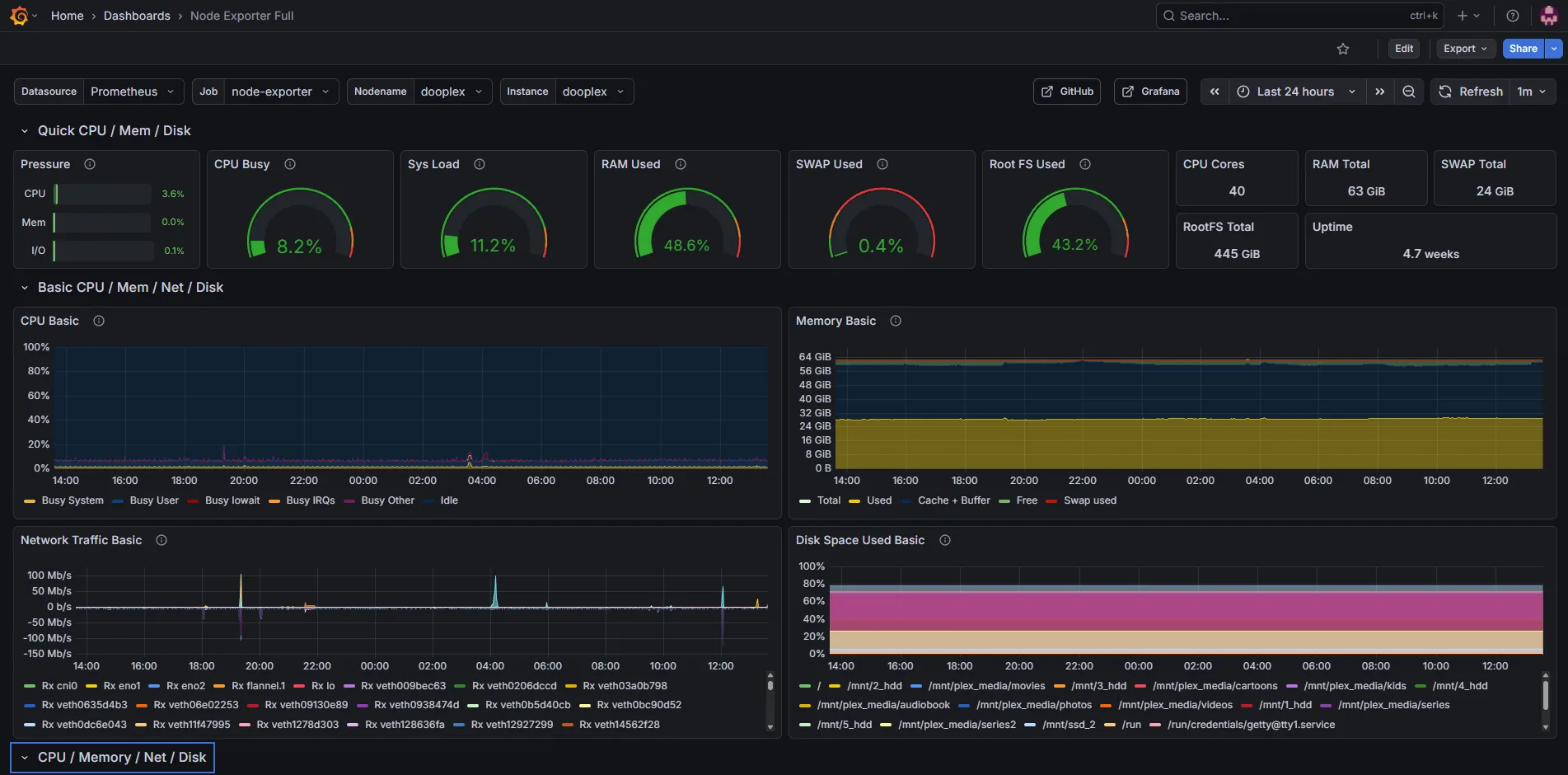The height and width of the screenshot is (775, 1568).
Task: Toggle the Swap used series in Memory legend
Action: point(1081,500)
